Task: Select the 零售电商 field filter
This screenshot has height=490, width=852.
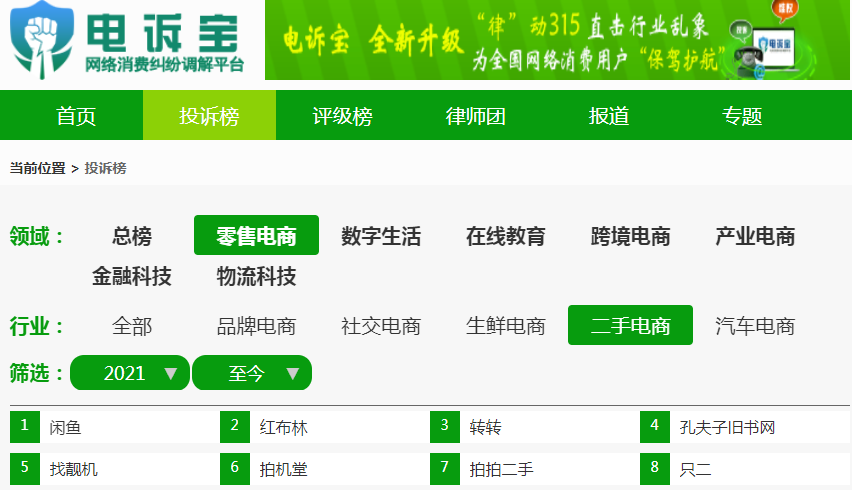Action: tap(256, 235)
